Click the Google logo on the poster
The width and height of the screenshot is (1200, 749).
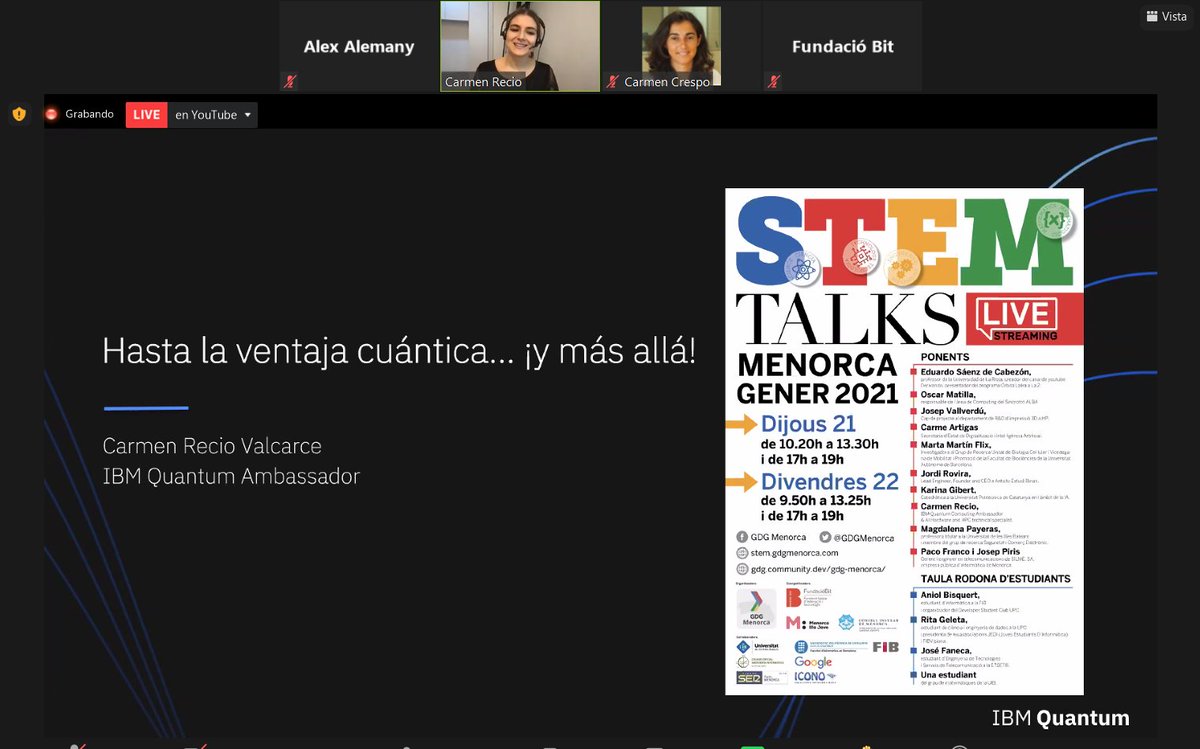coord(813,662)
